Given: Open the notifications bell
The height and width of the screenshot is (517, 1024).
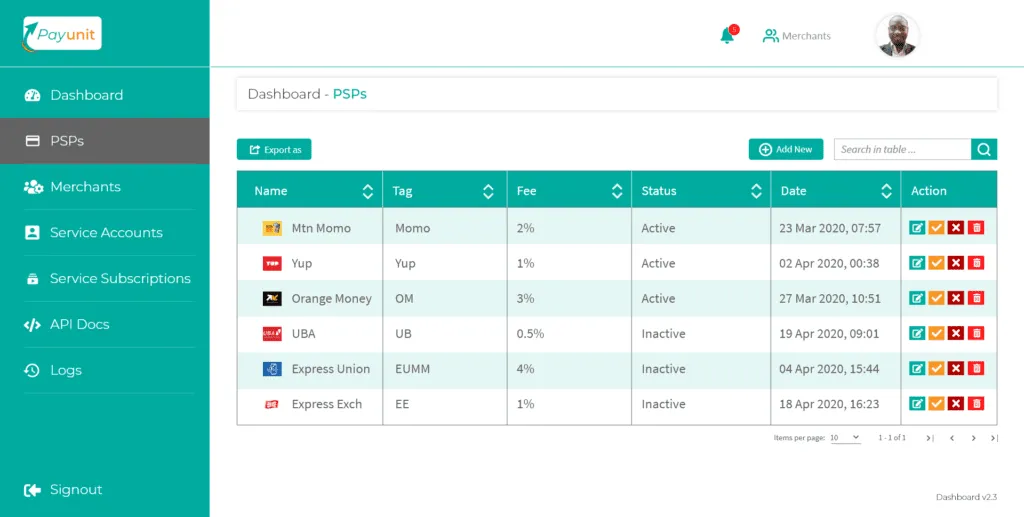Looking at the screenshot, I should pos(727,36).
